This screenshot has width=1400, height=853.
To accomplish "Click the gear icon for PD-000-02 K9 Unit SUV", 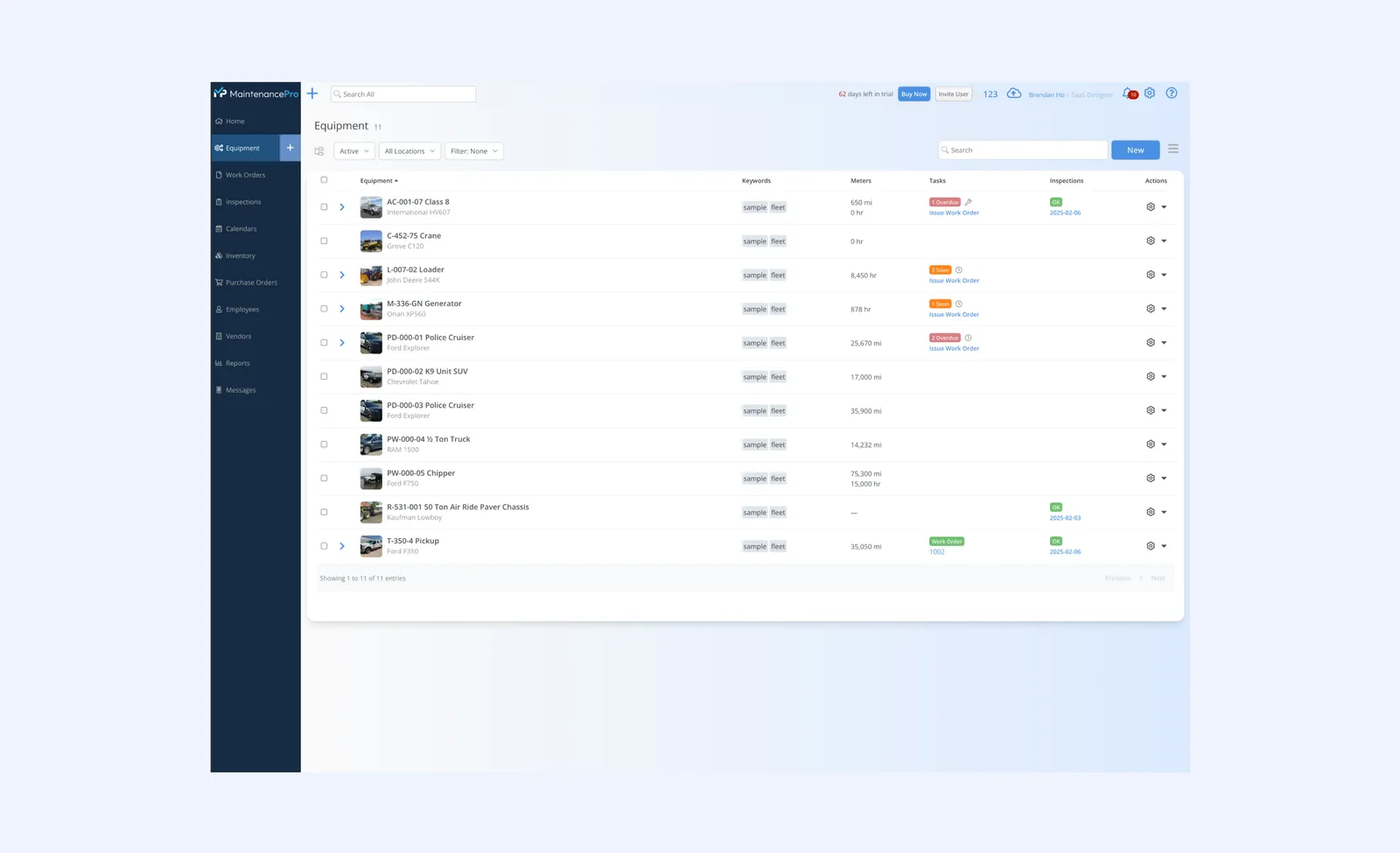I will 1151,376.
